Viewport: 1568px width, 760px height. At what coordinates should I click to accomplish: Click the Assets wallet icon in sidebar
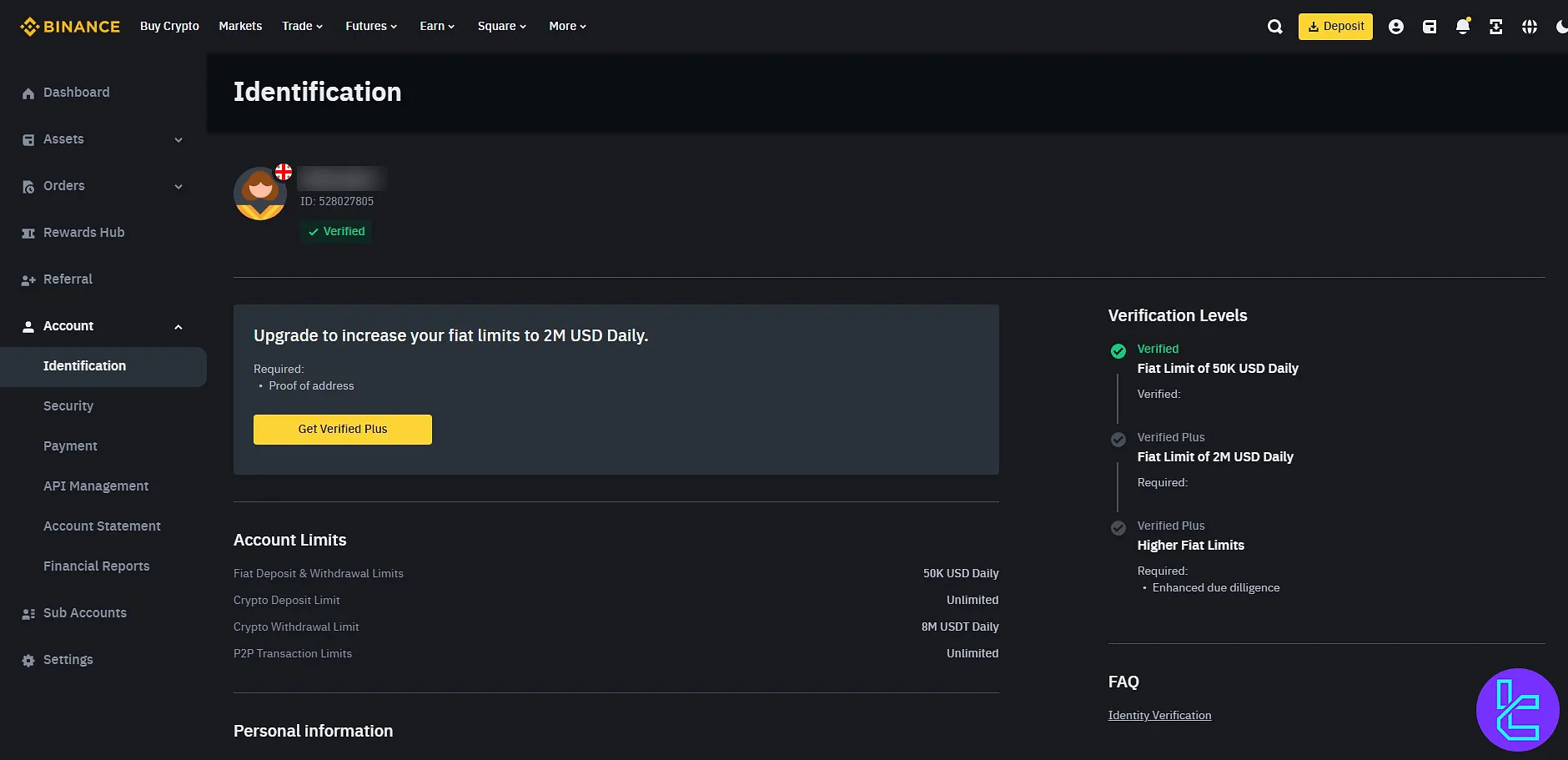[x=28, y=140]
